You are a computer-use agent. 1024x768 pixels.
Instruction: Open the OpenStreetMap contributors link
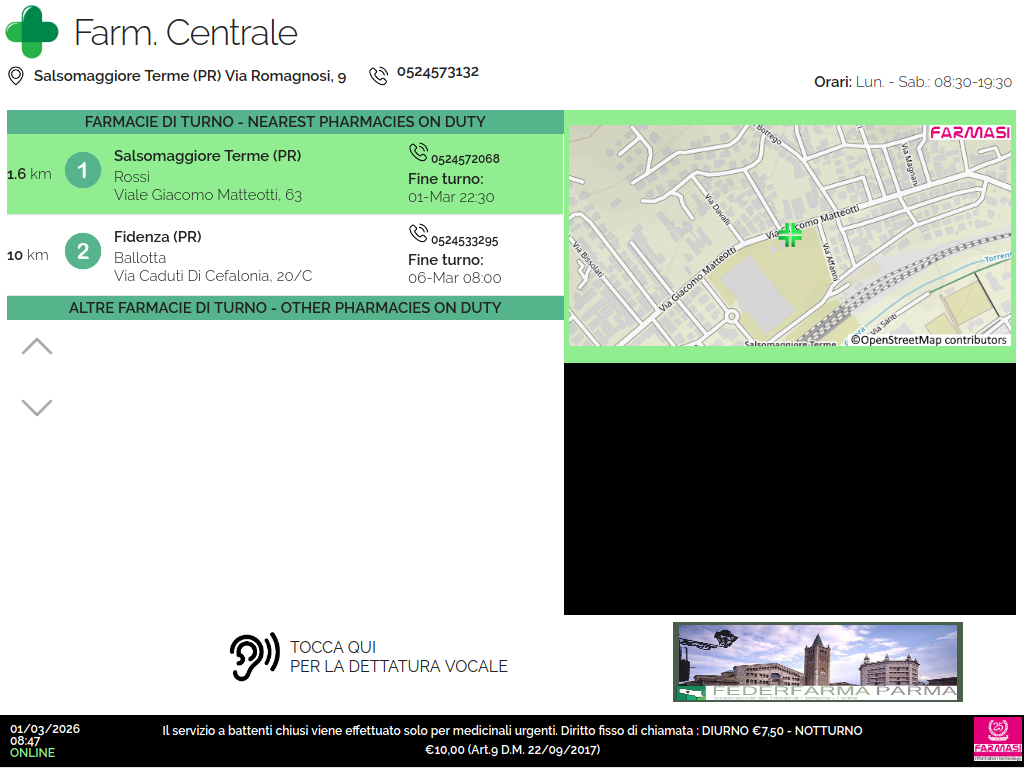928,340
